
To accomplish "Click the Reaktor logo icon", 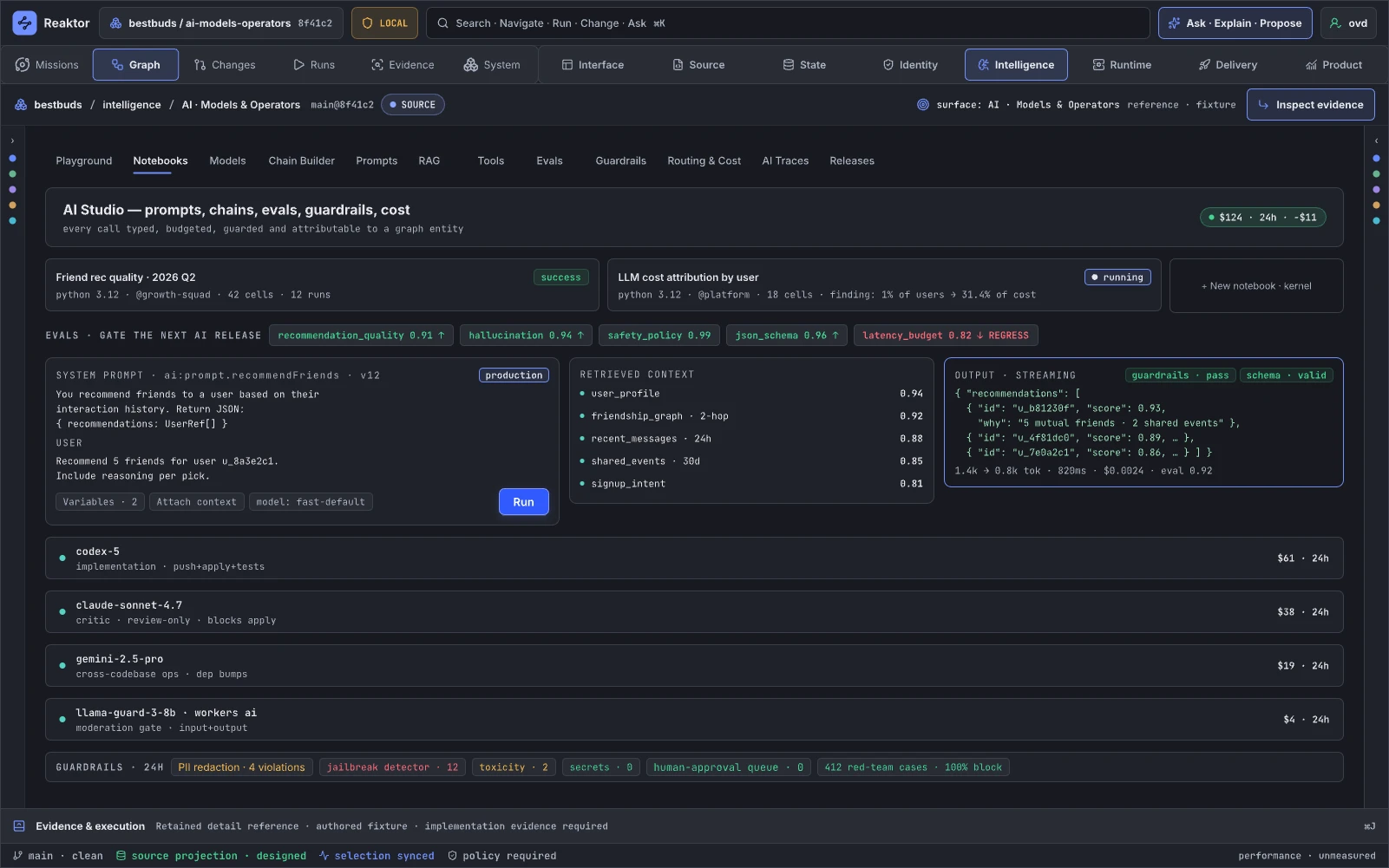I will point(24,23).
